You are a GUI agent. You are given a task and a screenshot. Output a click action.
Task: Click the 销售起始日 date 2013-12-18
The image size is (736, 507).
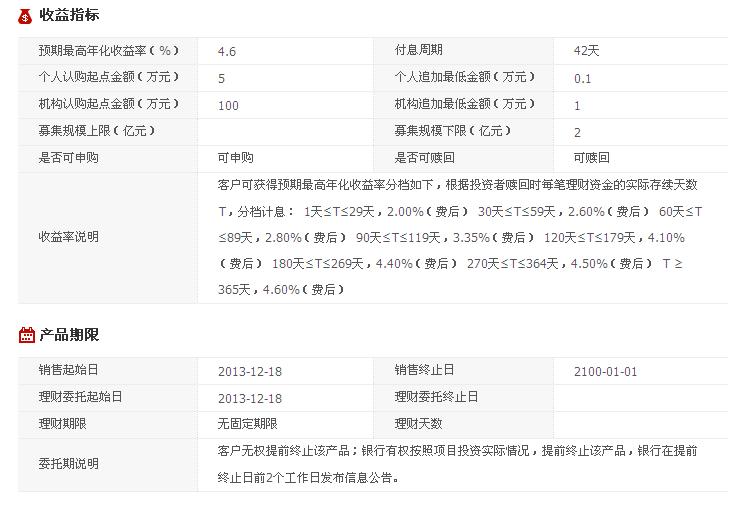coord(249,372)
